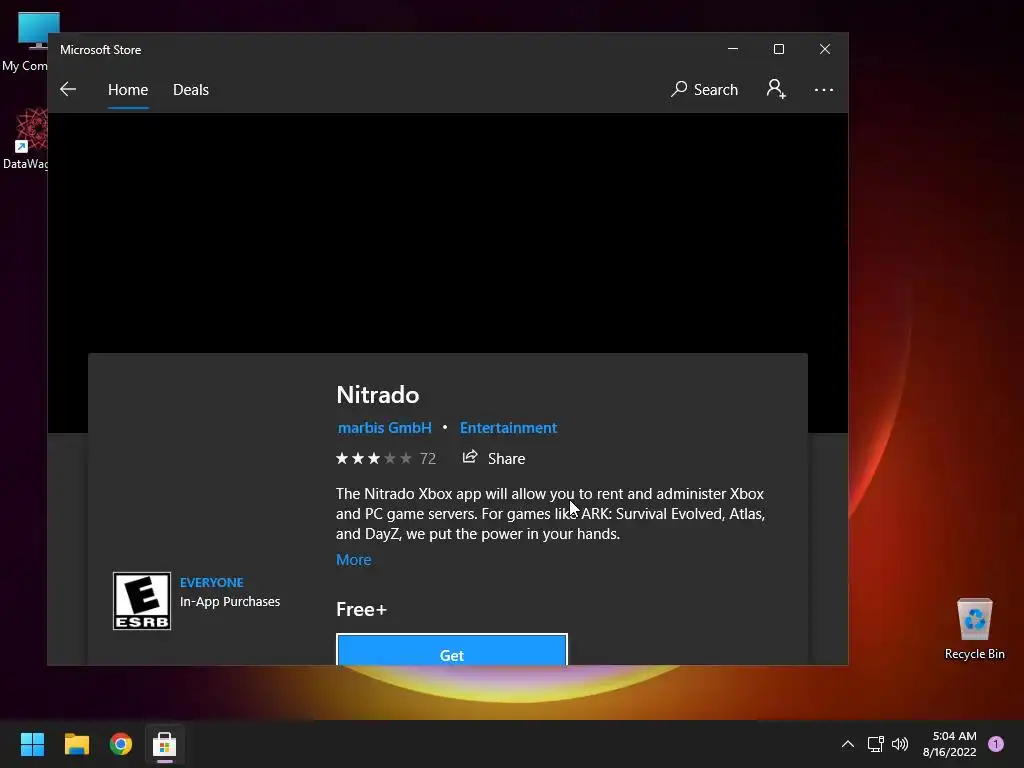The image size is (1024, 768).
Task: Open the three-dot See more menu
Action: coord(824,89)
